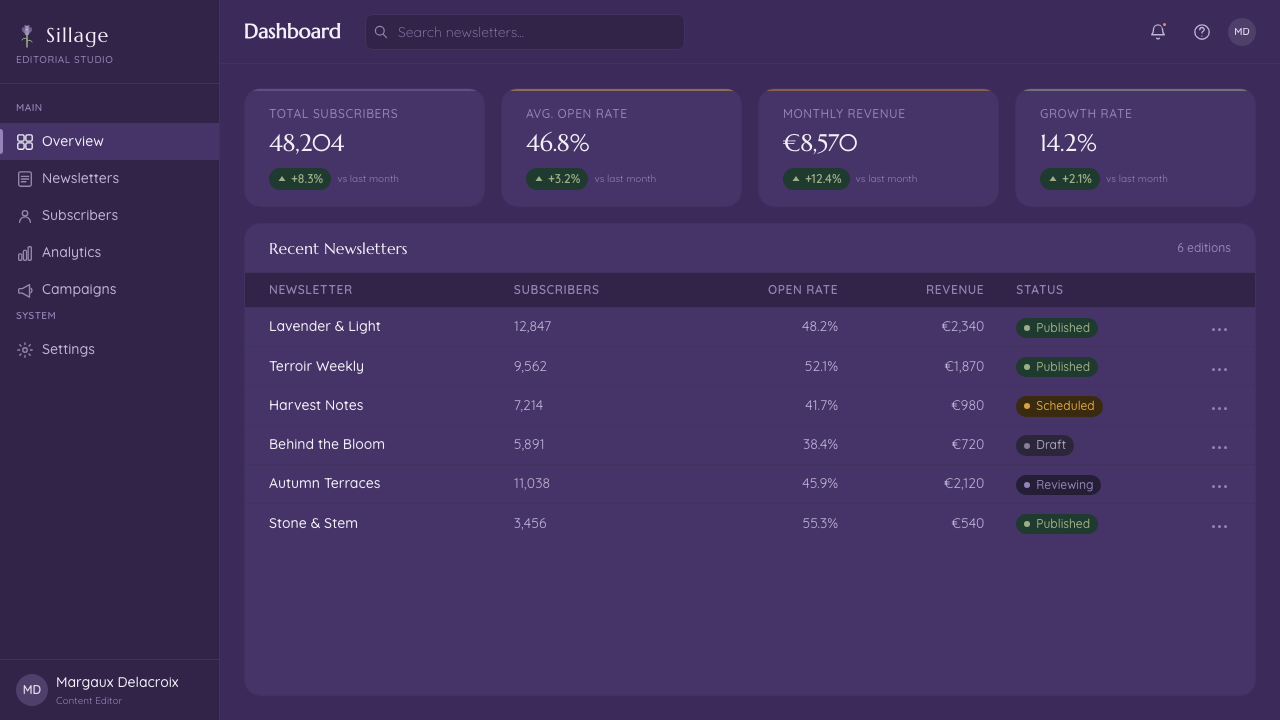This screenshot has height=720, width=1280.
Task: Click the 55.3% open rate value
Action: pyautogui.click(x=820, y=523)
